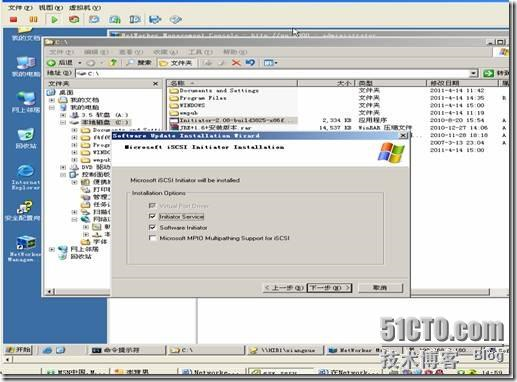The width and height of the screenshot is (517, 382).
Task: Click the green play VM icon
Action: pyautogui.click(x=54, y=20)
